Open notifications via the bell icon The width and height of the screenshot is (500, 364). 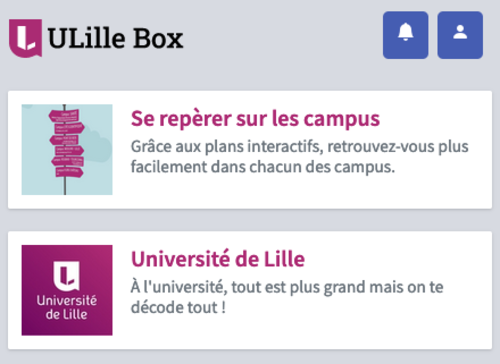pyautogui.click(x=405, y=35)
